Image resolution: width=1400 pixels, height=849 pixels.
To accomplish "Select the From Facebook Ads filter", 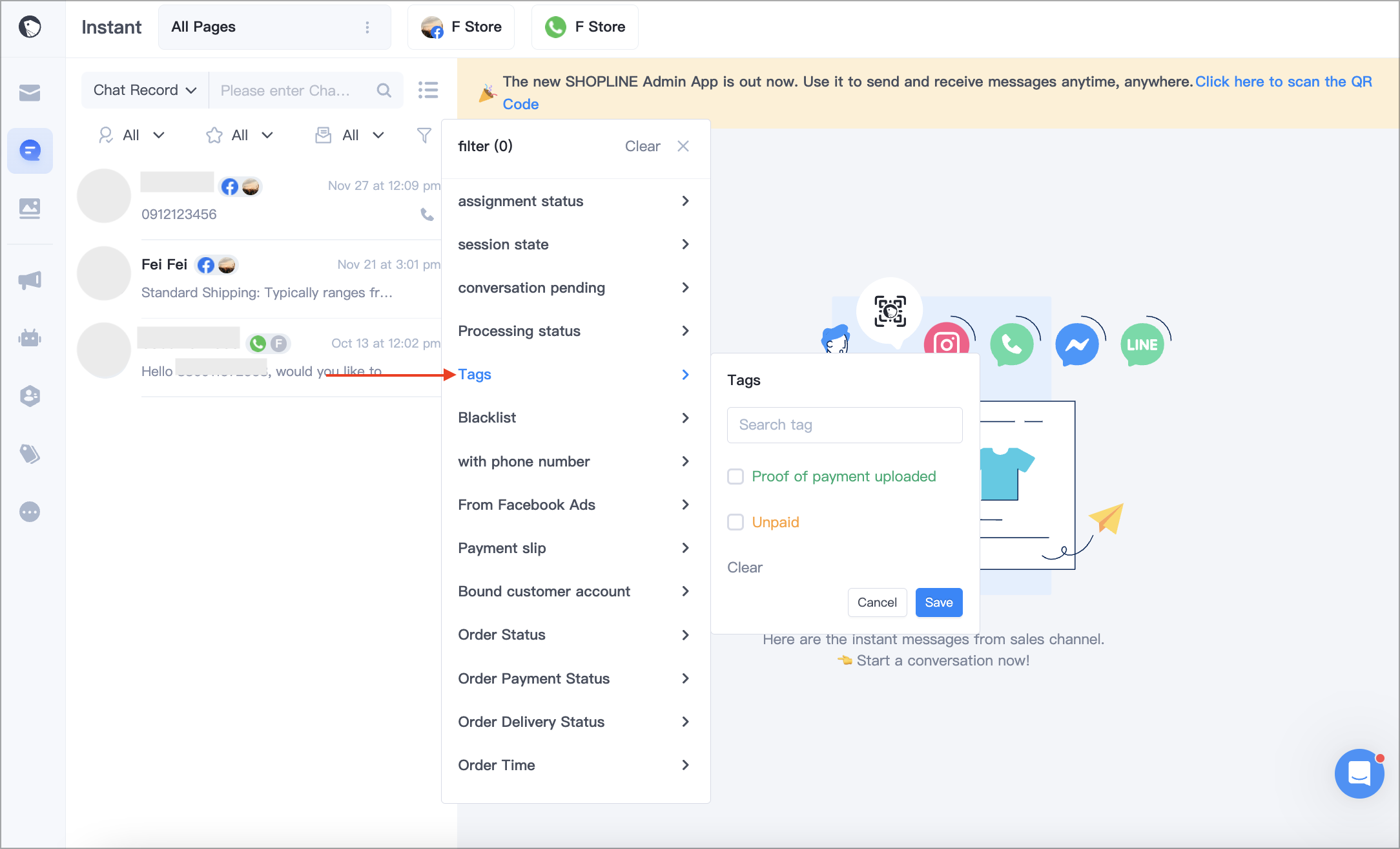I will (x=575, y=505).
